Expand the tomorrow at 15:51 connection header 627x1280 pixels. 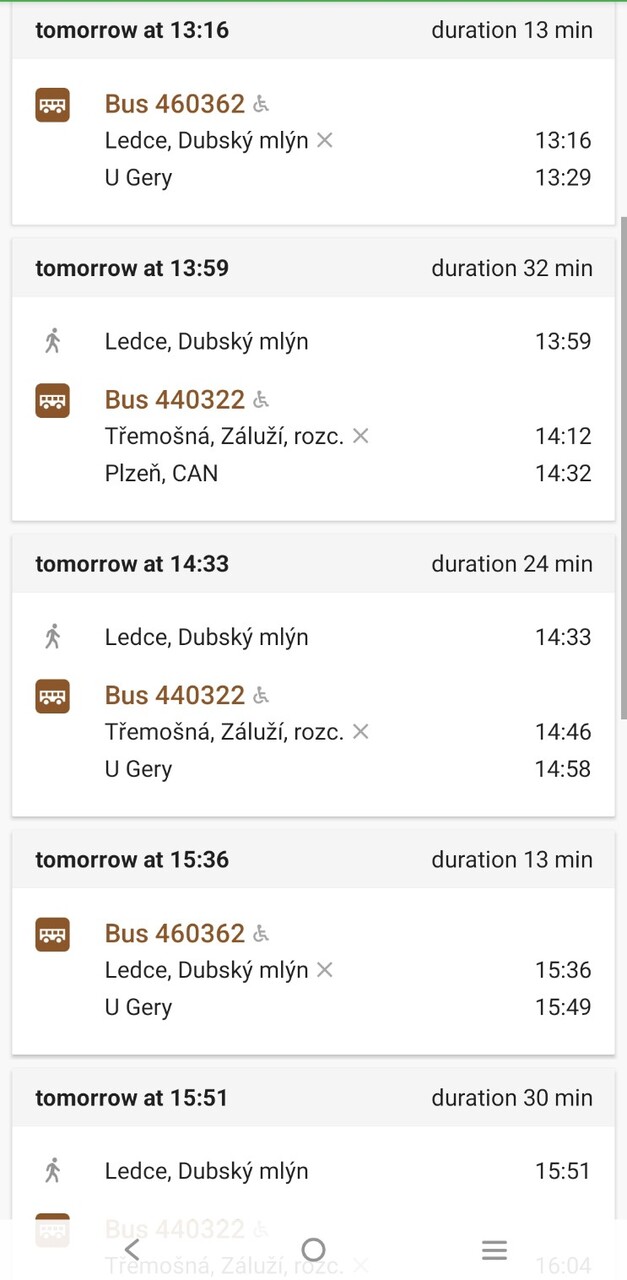point(313,1098)
